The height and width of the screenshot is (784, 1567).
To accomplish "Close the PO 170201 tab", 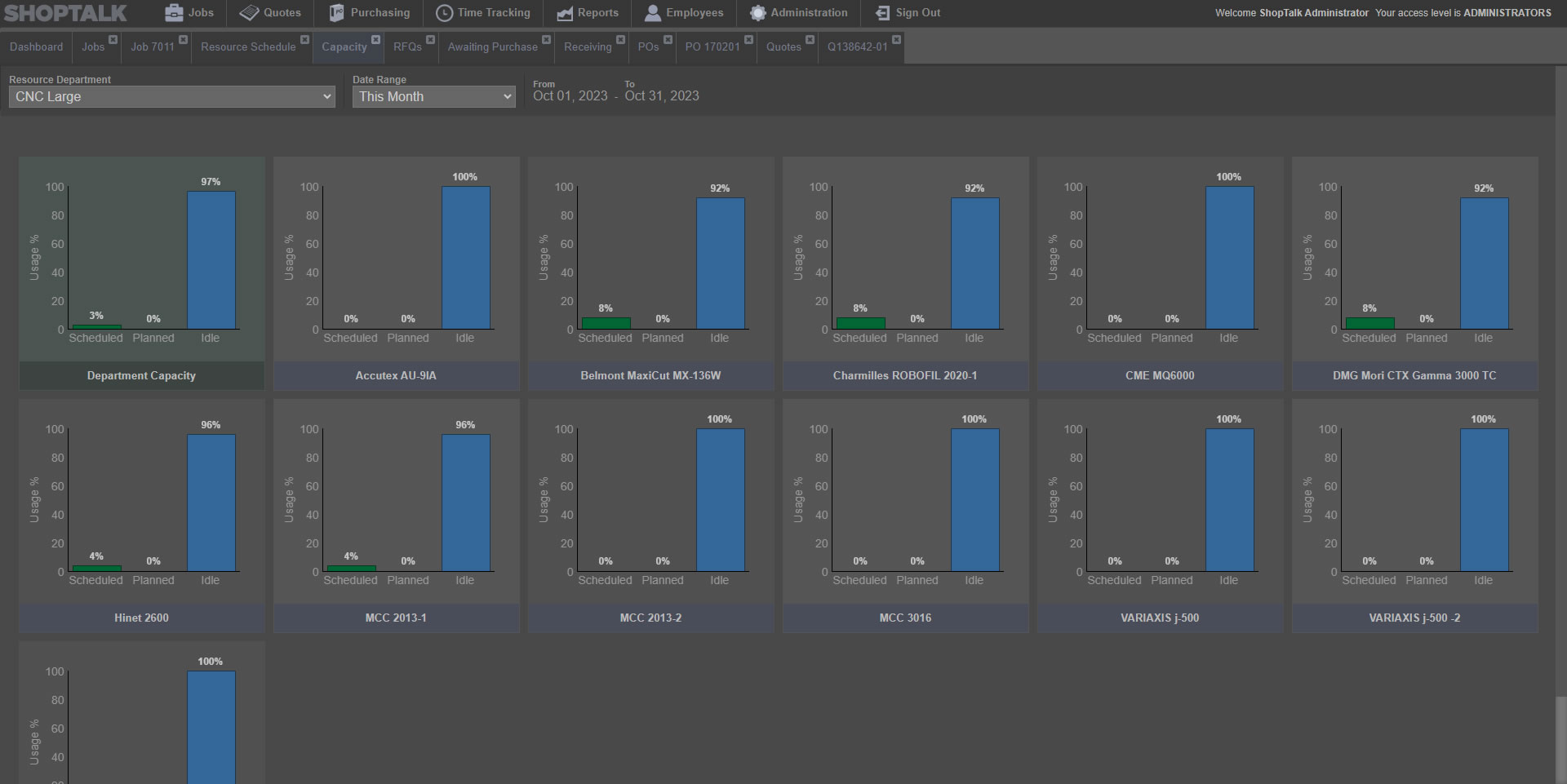I will [748, 39].
